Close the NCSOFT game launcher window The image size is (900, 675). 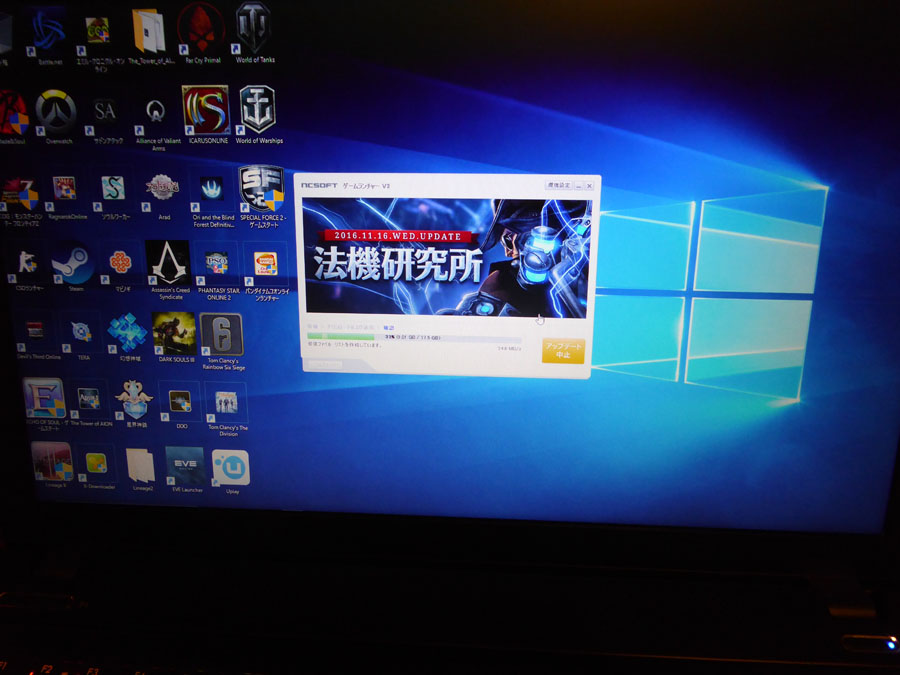(x=589, y=186)
